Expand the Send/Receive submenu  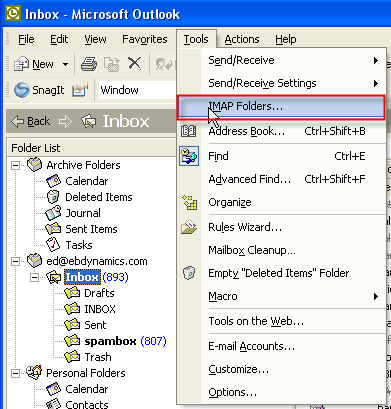tap(376, 60)
